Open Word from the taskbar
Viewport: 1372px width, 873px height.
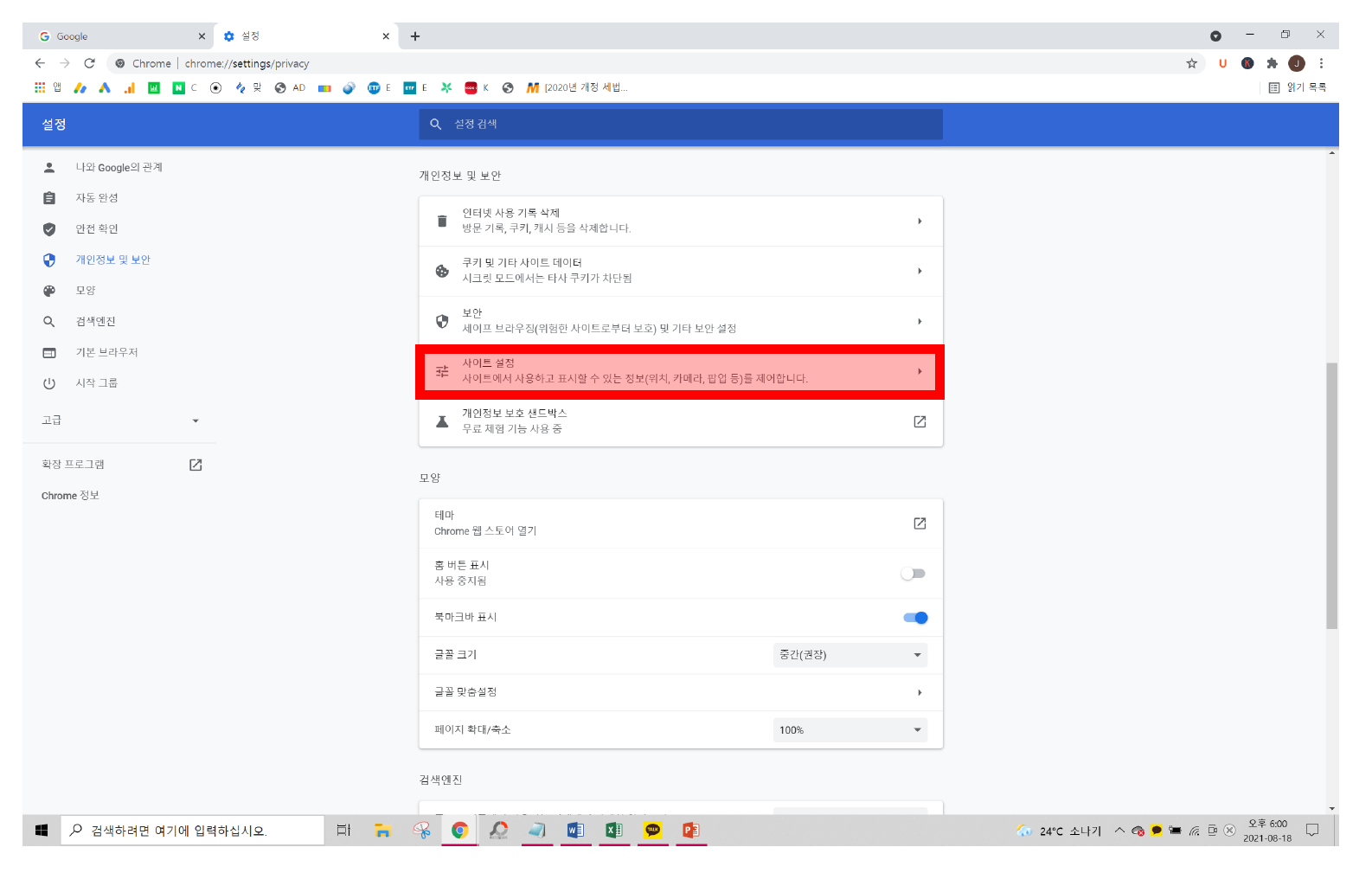click(x=575, y=831)
